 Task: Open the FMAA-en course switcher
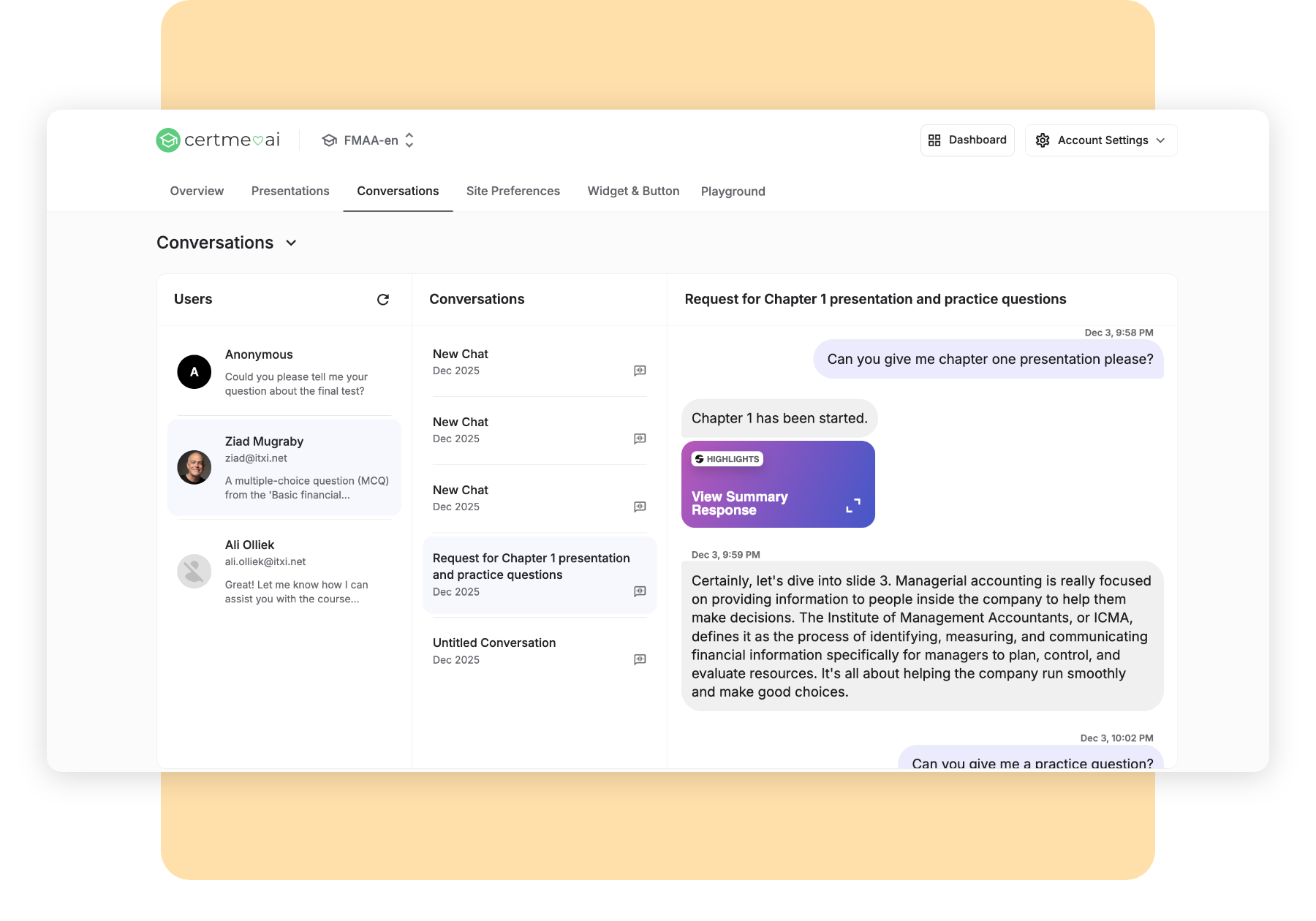pos(368,140)
